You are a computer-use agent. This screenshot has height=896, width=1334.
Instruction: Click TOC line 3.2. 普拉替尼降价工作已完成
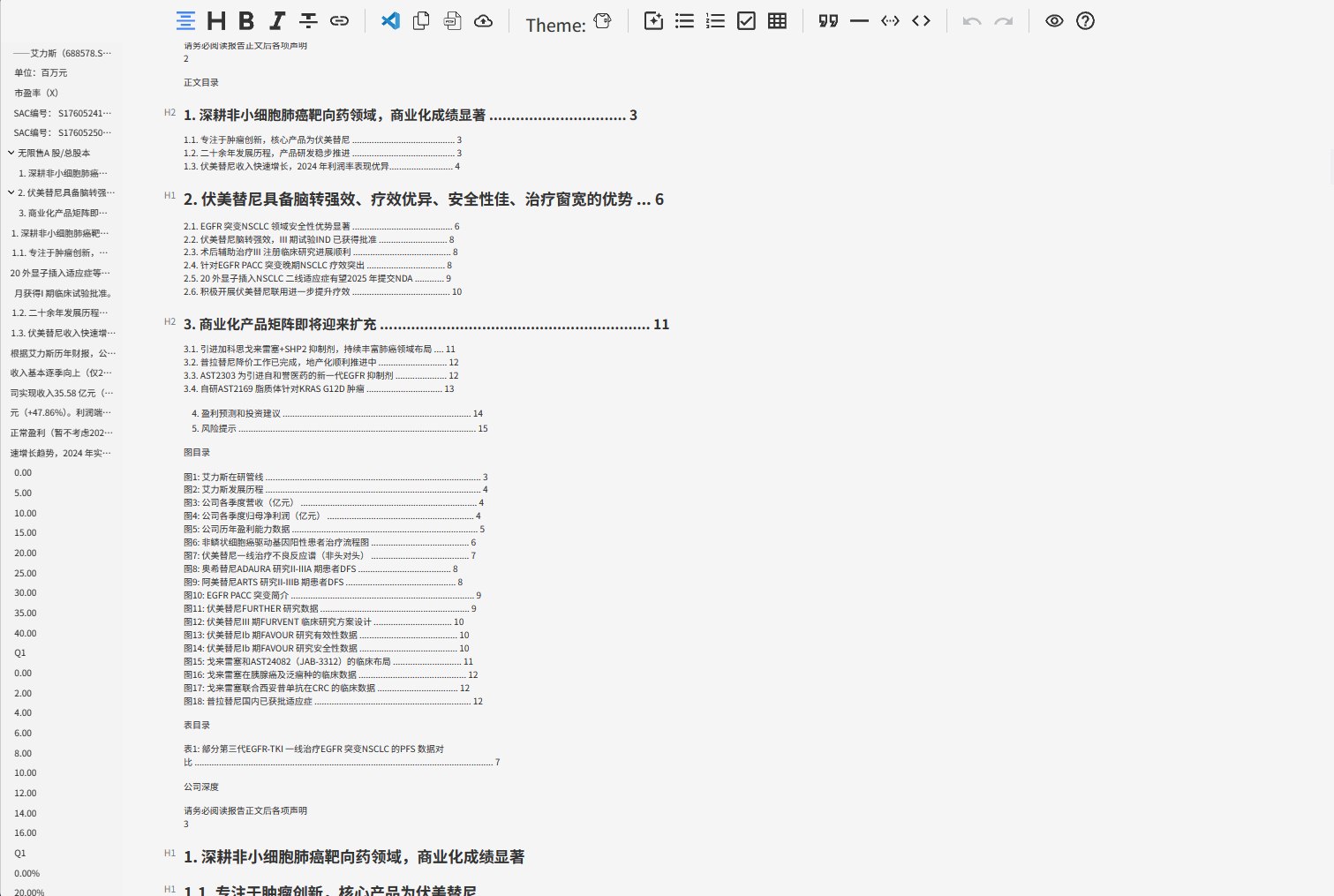[x=321, y=362]
